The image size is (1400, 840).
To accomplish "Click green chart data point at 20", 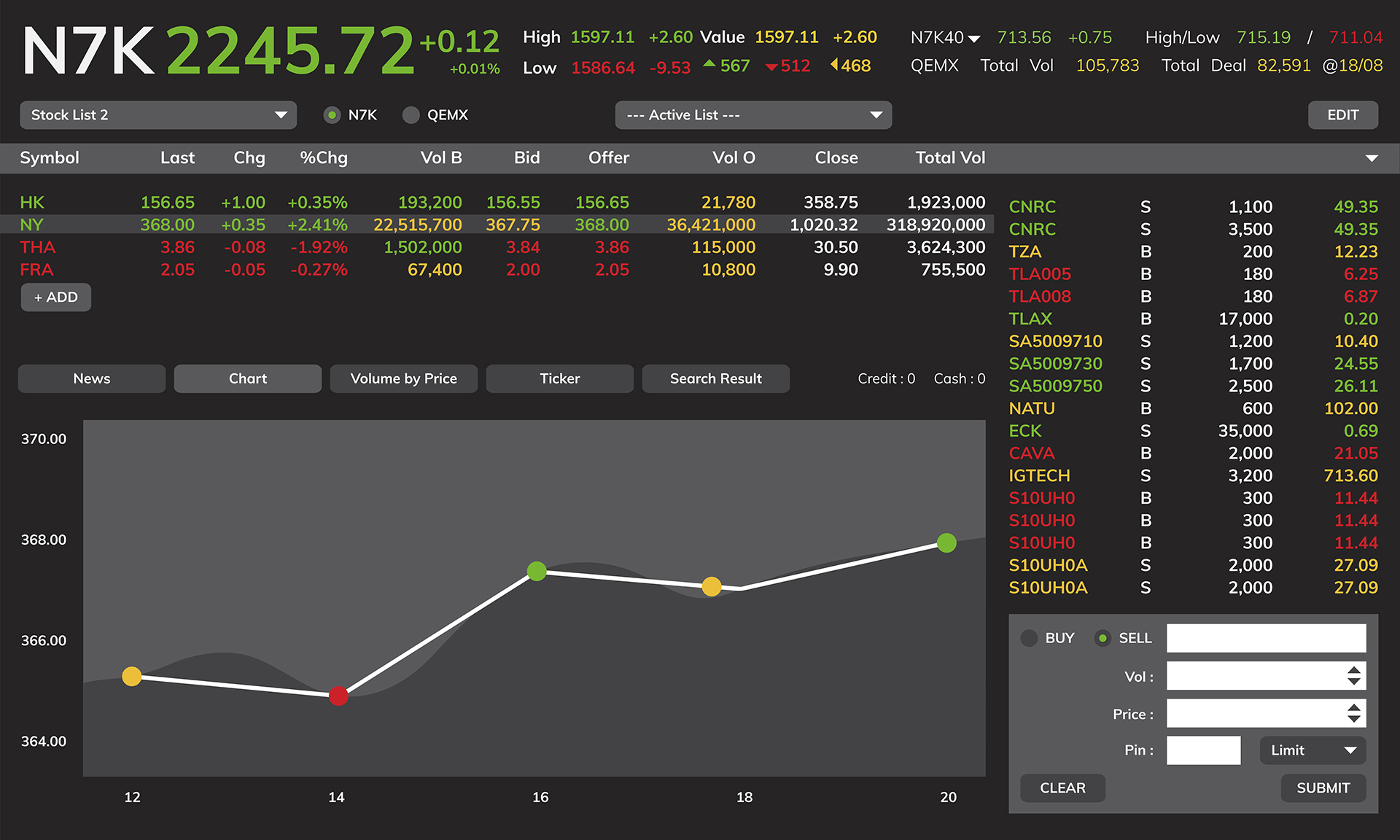I will (x=946, y=542).
